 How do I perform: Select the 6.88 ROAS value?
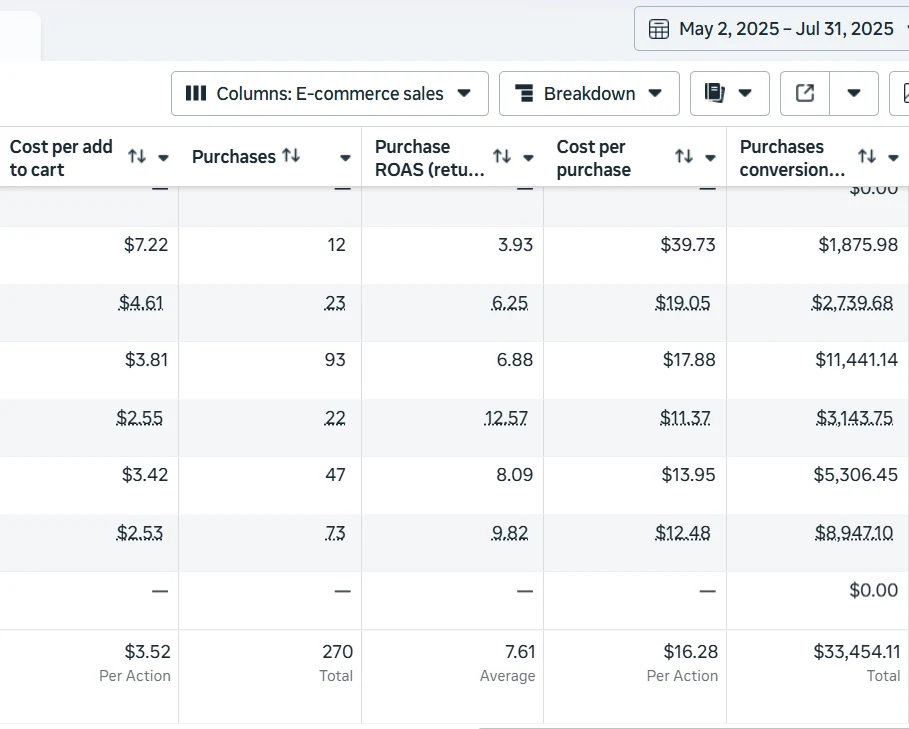(515, 360)
